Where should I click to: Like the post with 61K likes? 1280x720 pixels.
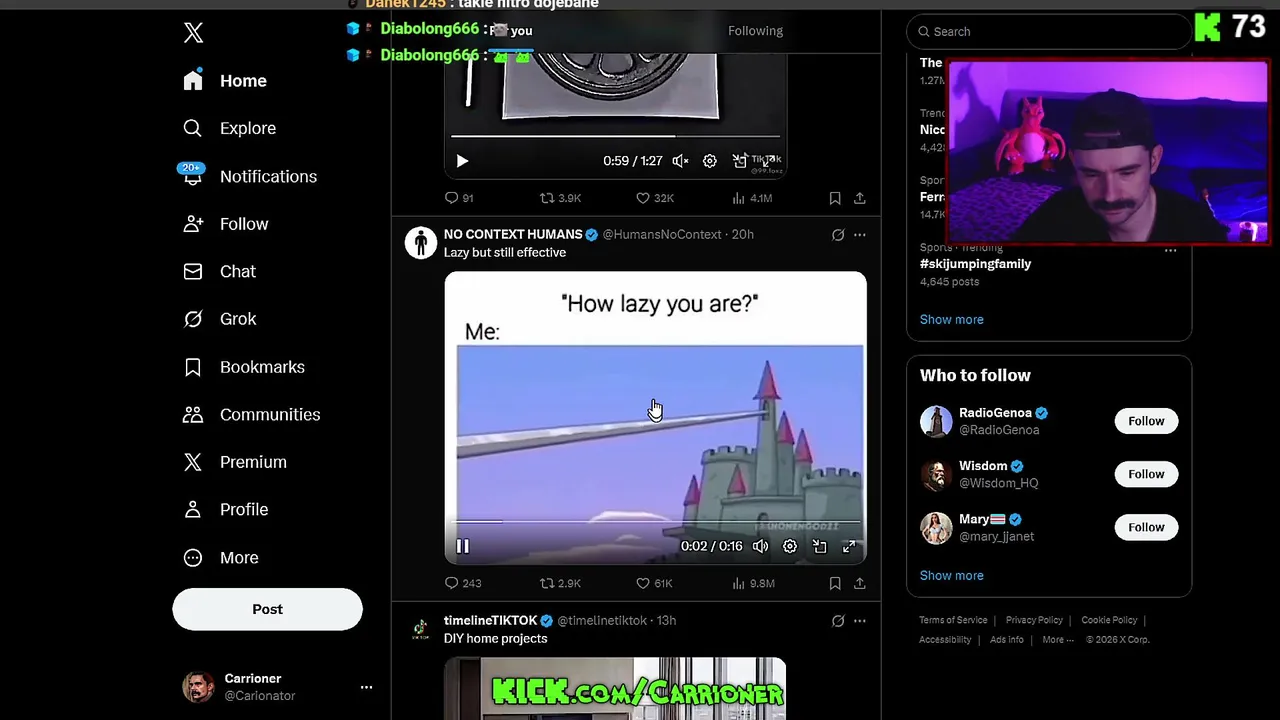coord(655,583)
